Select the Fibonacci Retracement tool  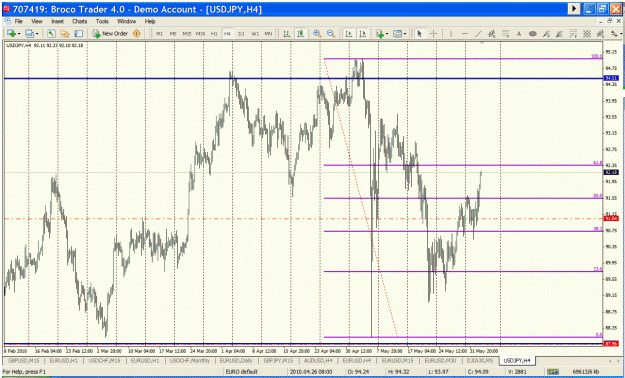point(505,34)
